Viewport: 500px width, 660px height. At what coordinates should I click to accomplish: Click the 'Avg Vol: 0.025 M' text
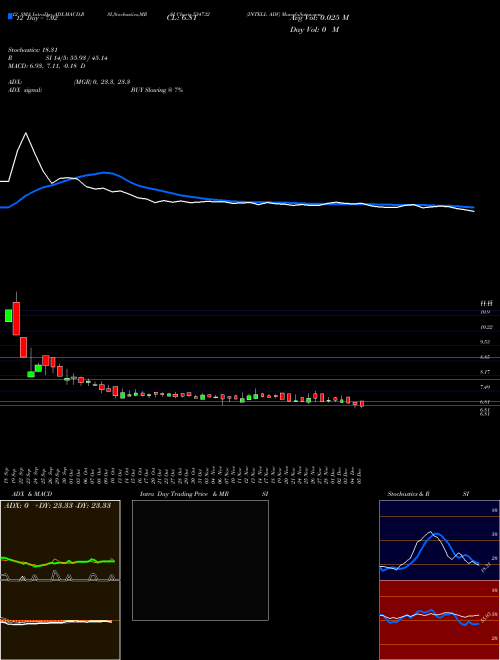[x=319, y=18]
